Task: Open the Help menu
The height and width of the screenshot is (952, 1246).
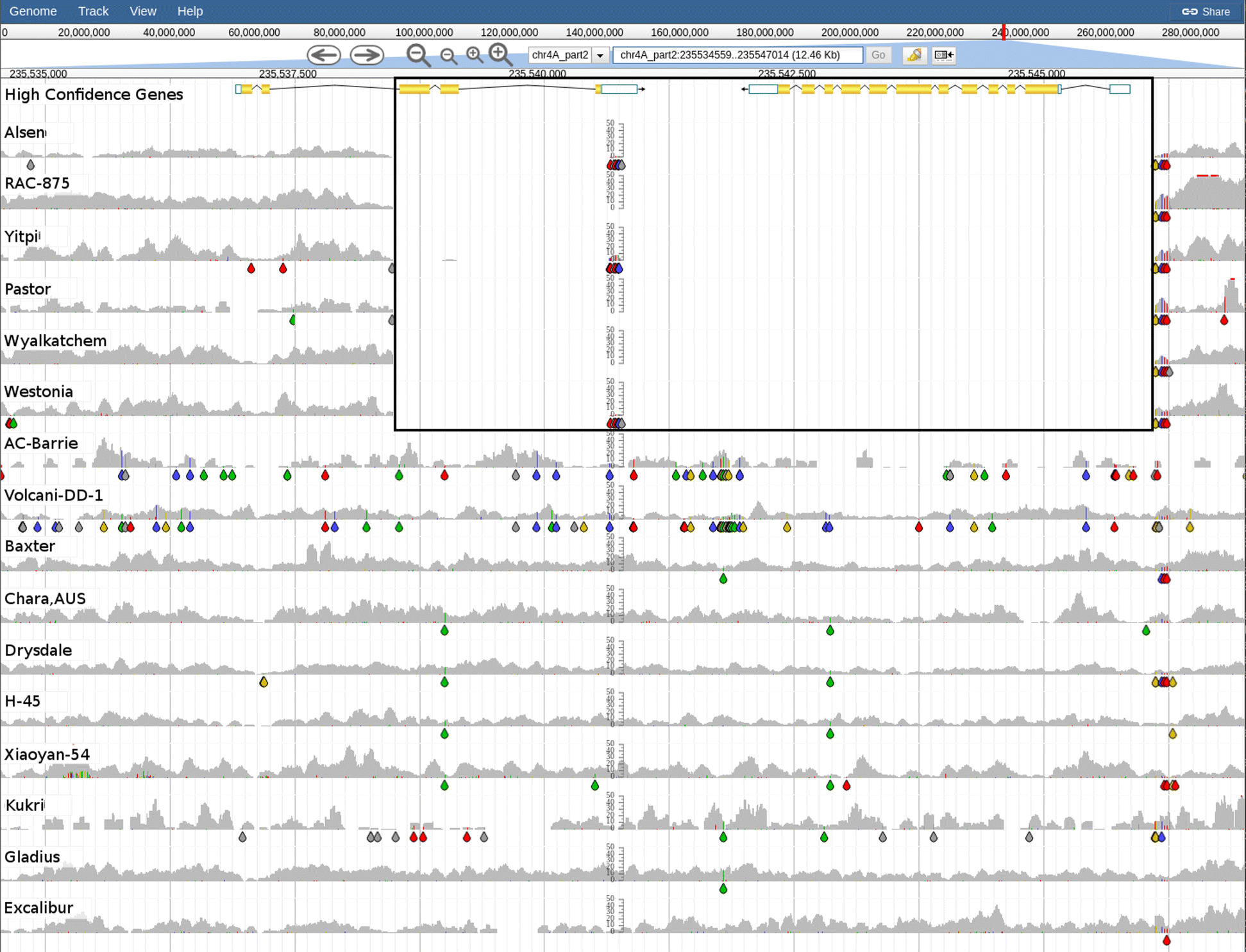Action: click(x=190, y=12)
